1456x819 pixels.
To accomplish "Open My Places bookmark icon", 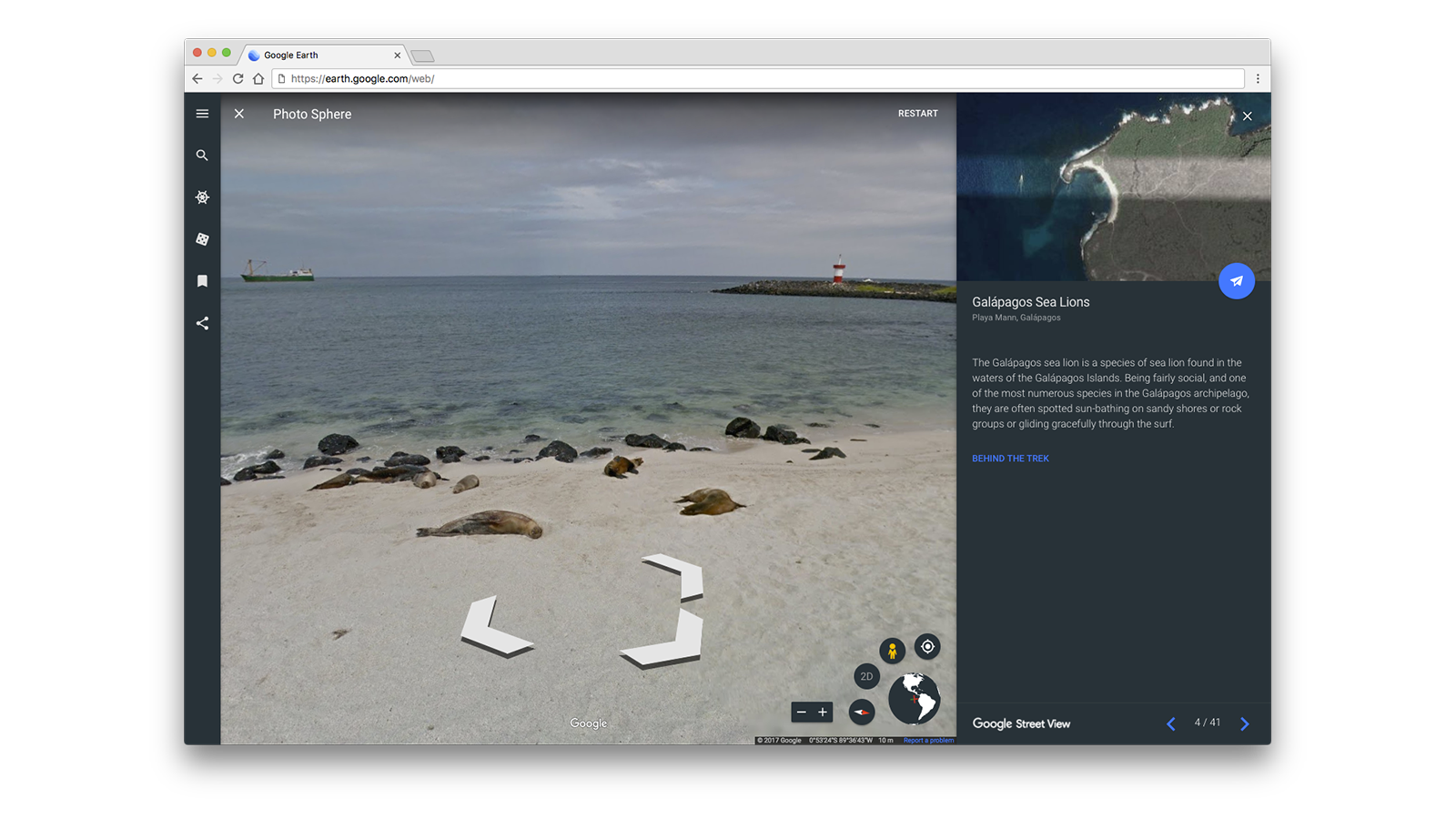I will [x=202, y=281].
